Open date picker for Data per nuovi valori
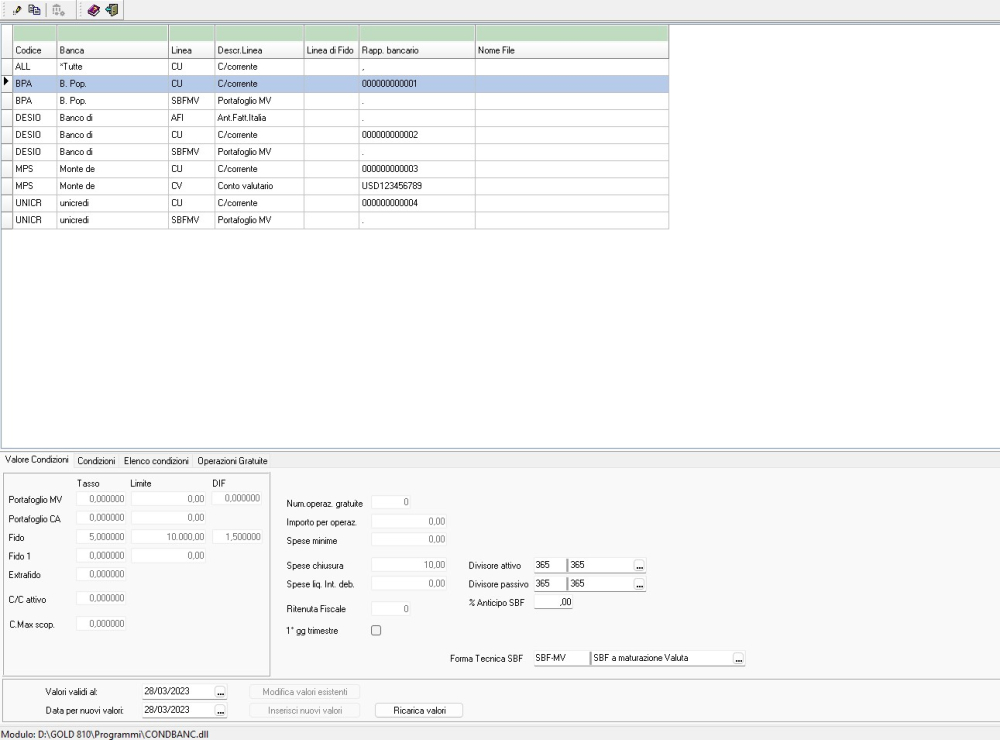 click(x=221, y=710)
